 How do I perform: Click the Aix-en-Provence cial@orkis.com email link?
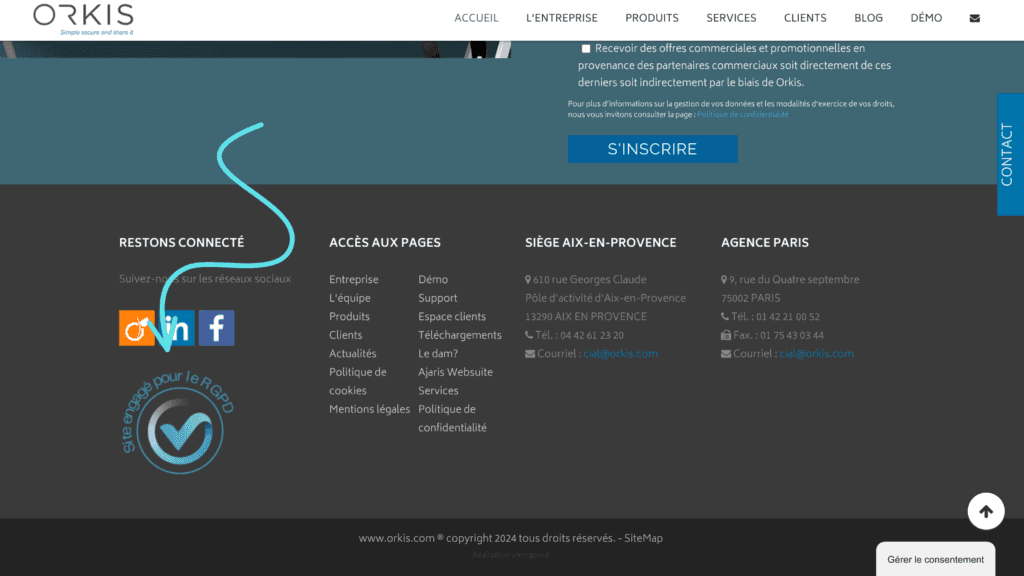click(620, 354)
